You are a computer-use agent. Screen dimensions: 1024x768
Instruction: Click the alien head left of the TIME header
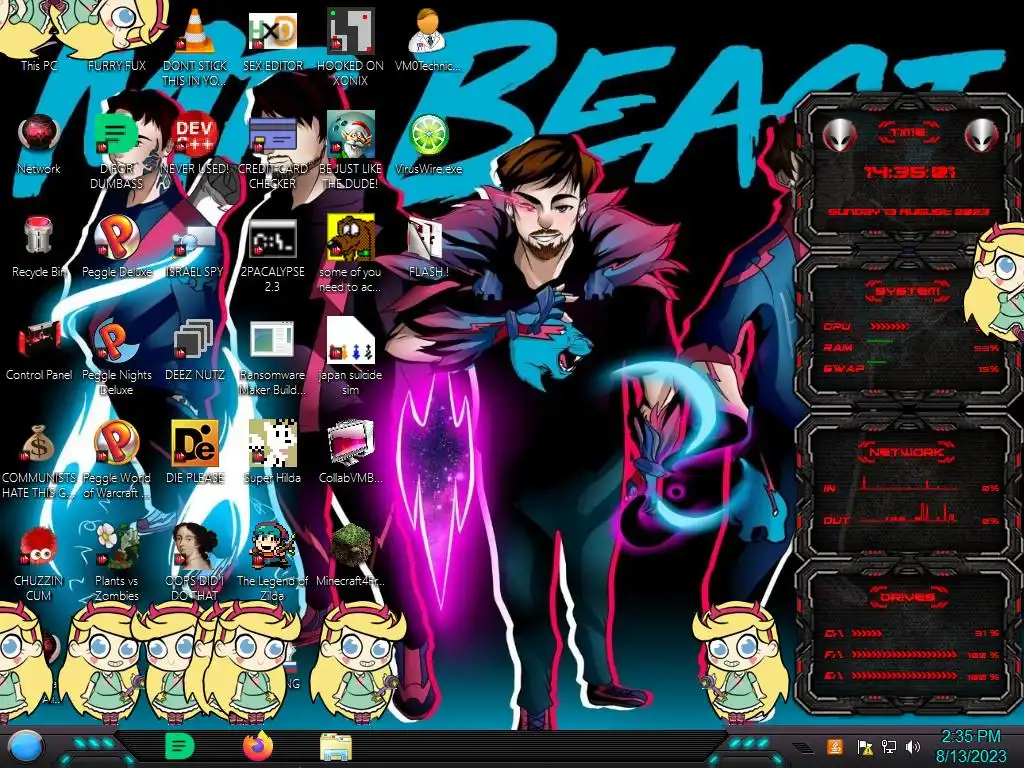[839, 135]
